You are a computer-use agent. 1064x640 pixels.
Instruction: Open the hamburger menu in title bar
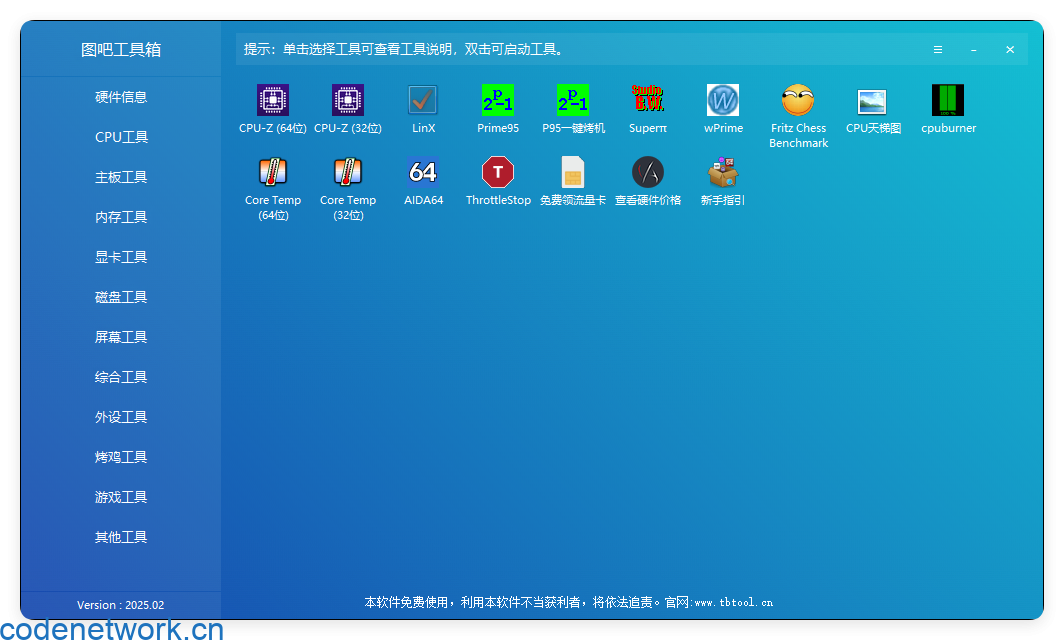[938, 50]
